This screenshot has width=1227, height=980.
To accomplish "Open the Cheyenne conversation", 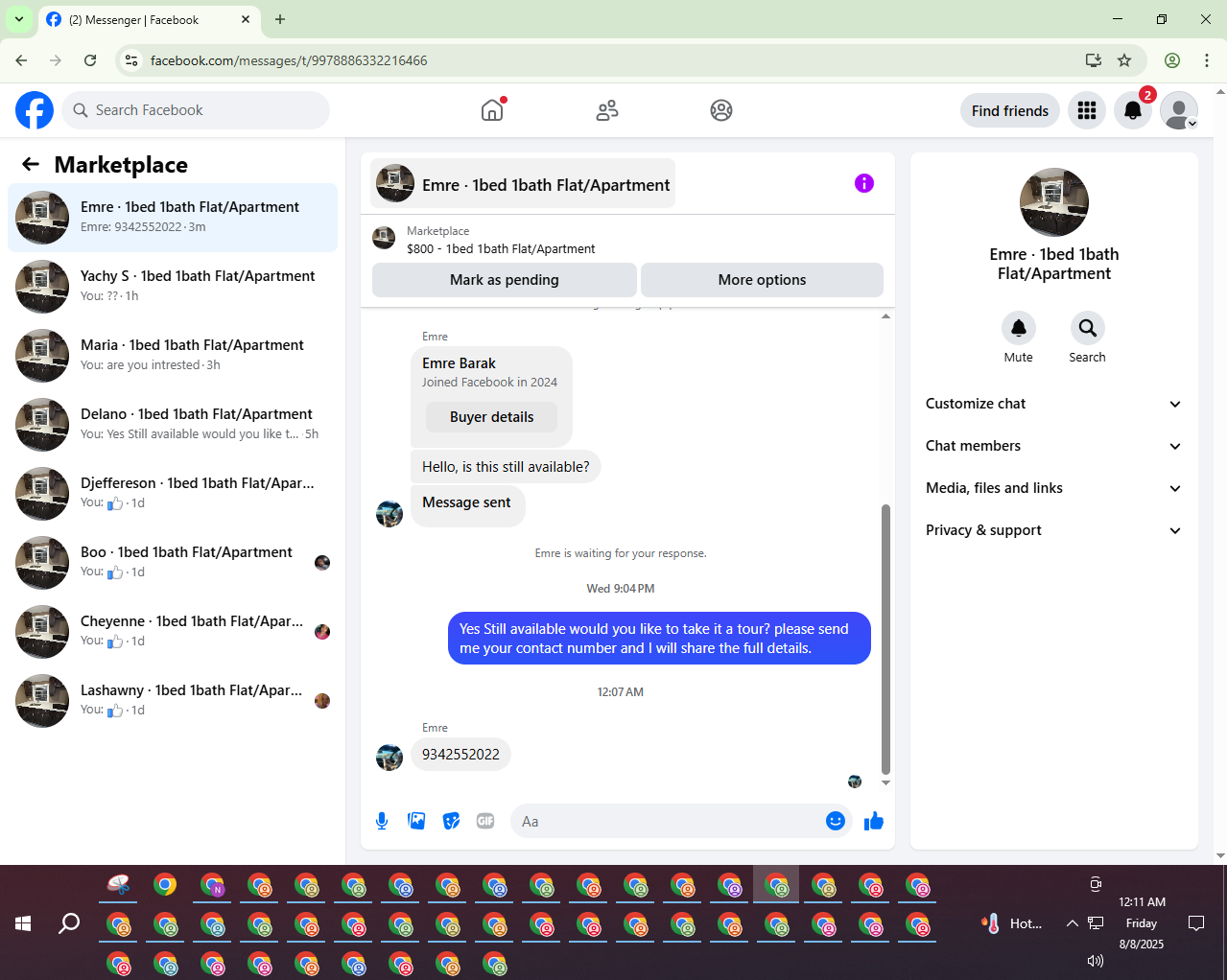I will point(173,632).
